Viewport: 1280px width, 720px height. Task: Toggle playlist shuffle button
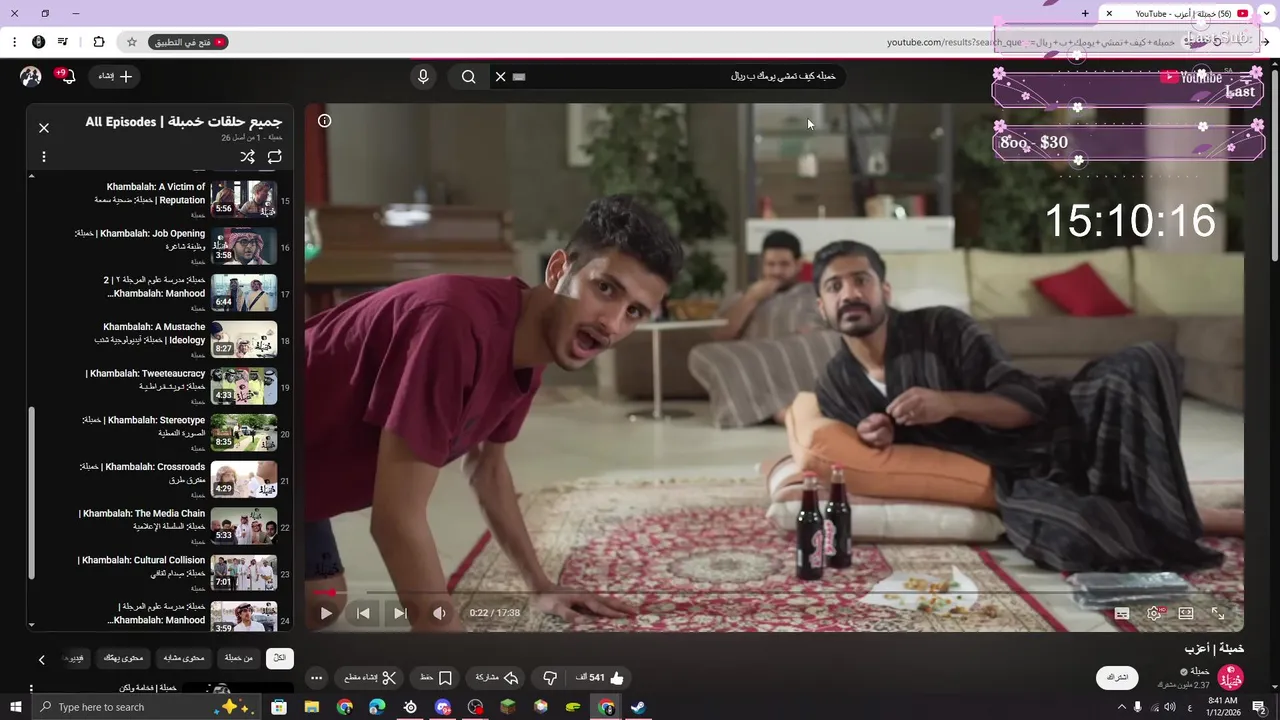[247, 157]
